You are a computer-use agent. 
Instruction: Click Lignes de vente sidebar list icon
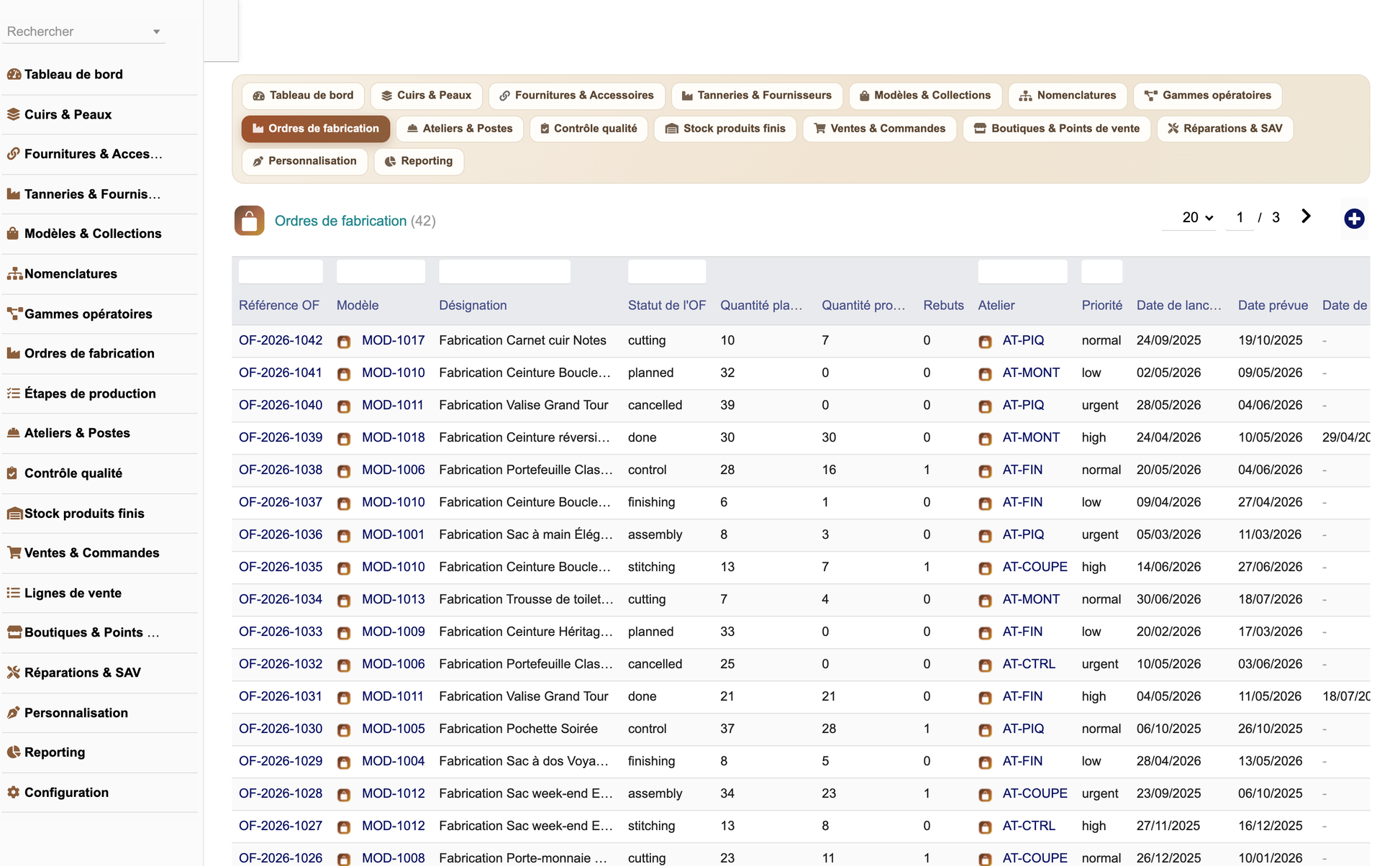[14, 593]
